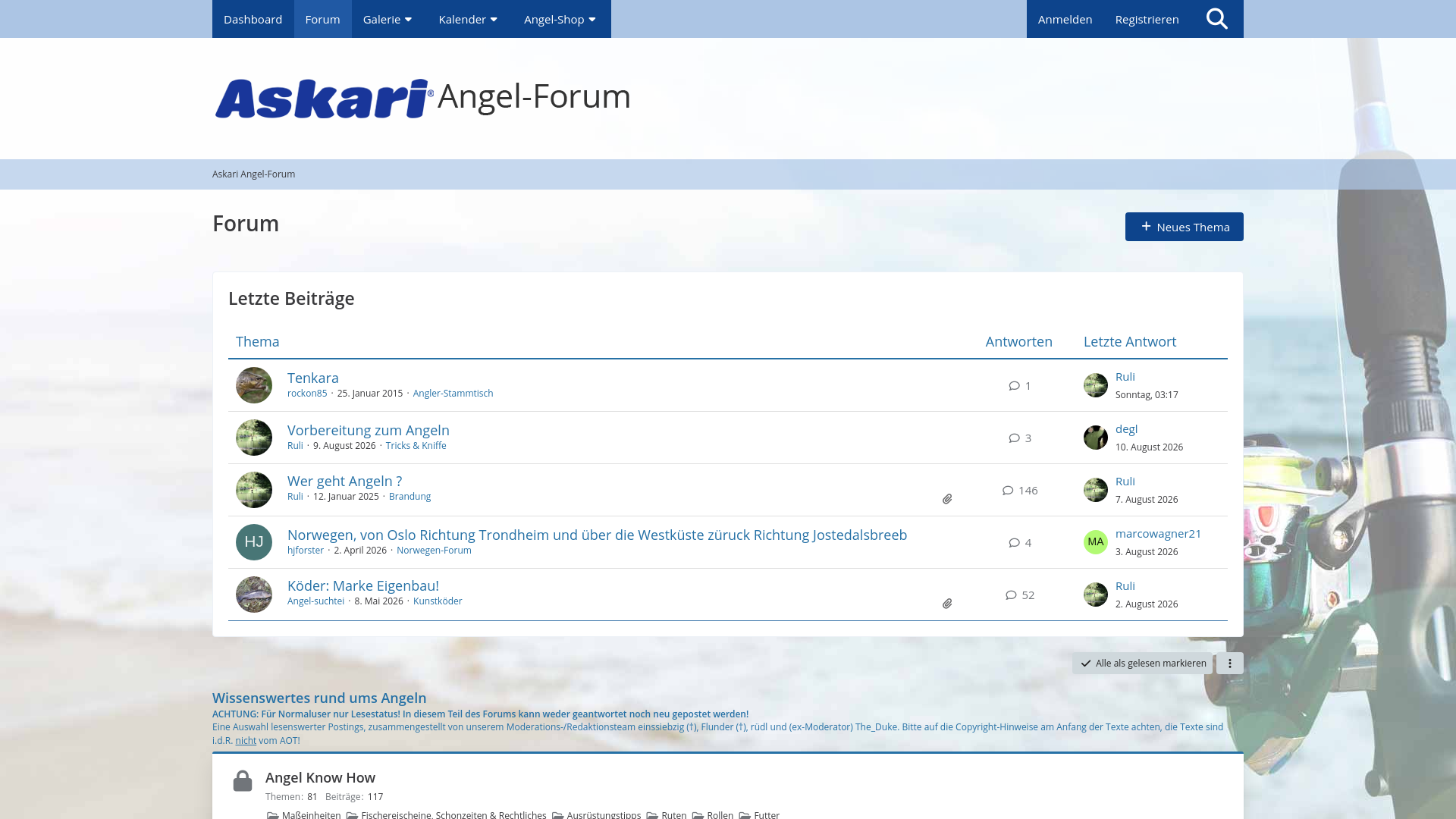Click the date 8. Mai 2026
This screenshot has width=1456, height=819.
378,601
